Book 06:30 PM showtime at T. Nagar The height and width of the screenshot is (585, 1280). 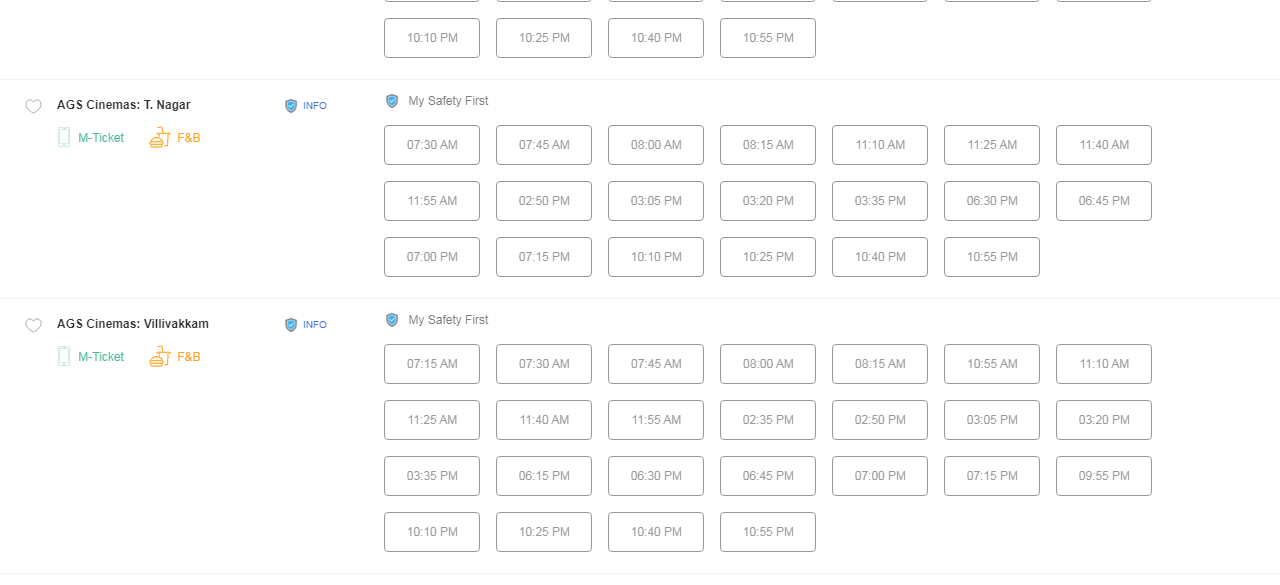[x=992, y=201]
